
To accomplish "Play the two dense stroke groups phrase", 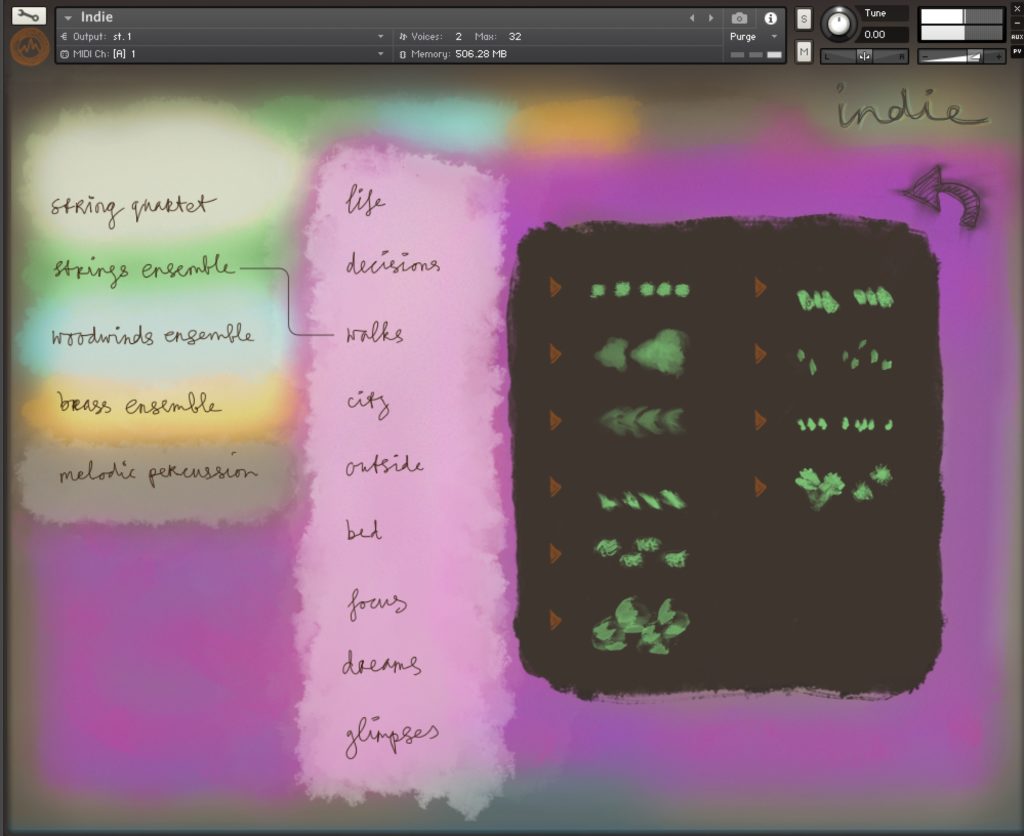I will [x=760, y=287].
